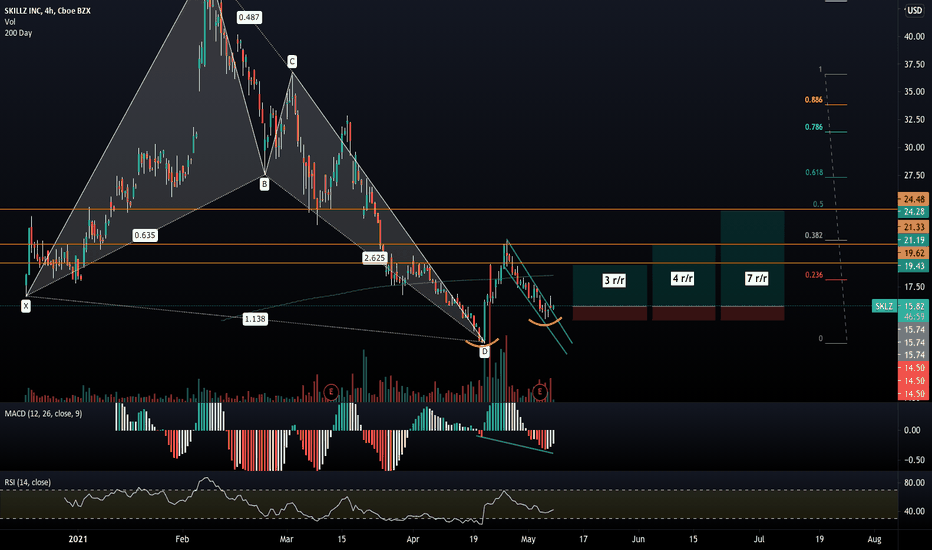Click the 0.618 Fibonacci level label
932x550 pixels.
click(814, 172)
